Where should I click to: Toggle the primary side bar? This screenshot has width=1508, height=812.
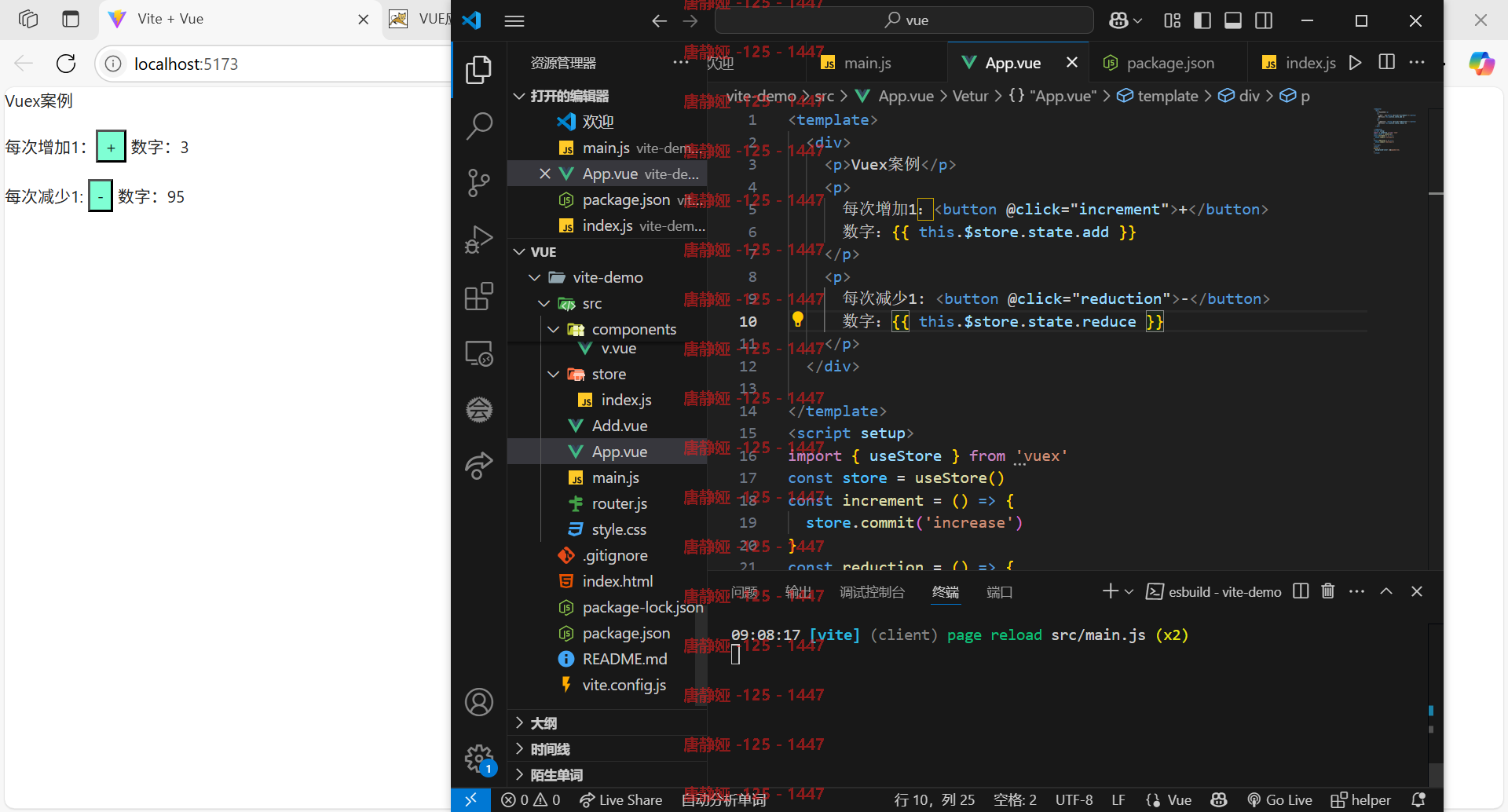tap(1202, 20)
